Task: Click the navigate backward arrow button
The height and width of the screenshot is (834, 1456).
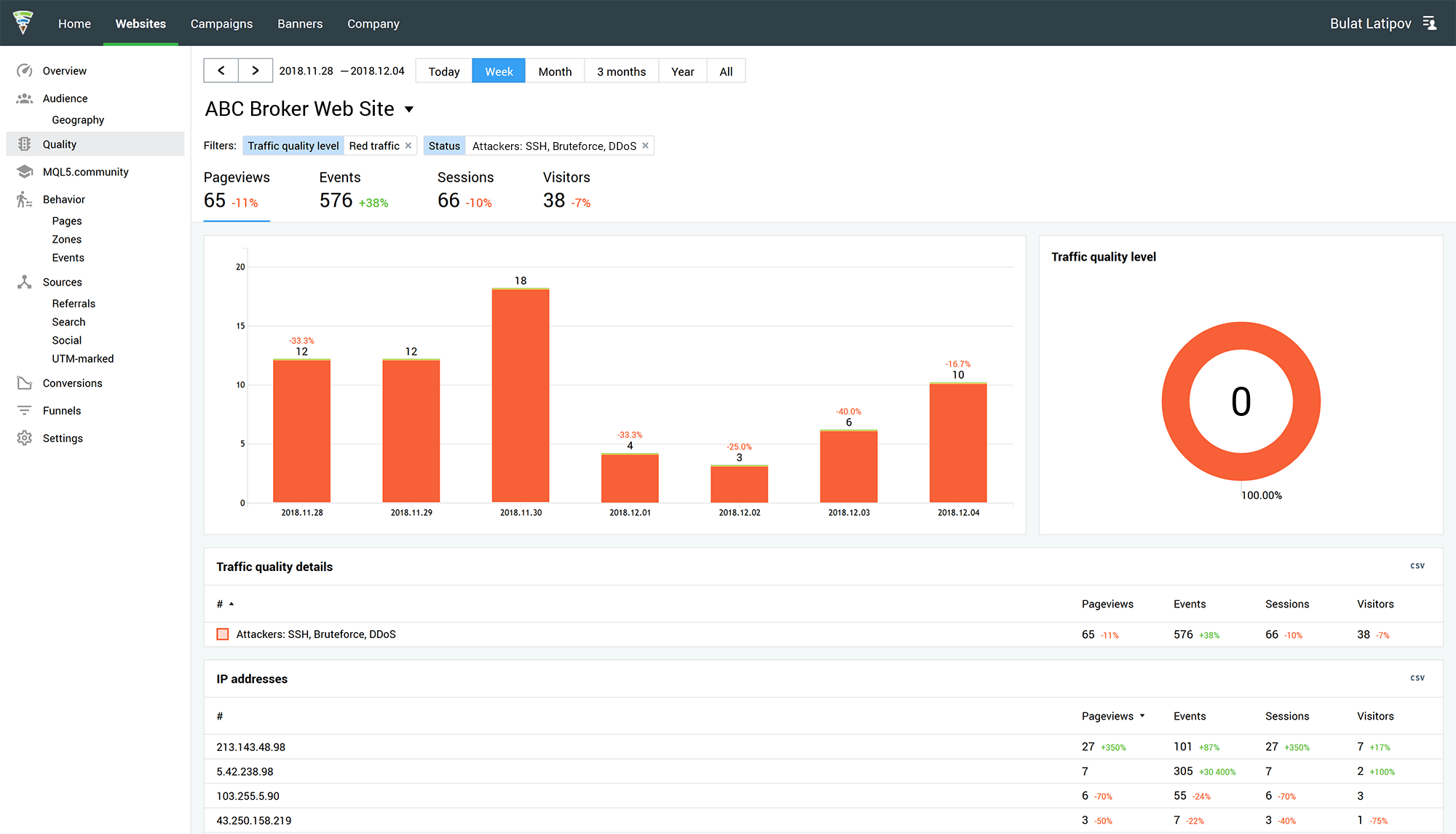Action: point(220,71)
